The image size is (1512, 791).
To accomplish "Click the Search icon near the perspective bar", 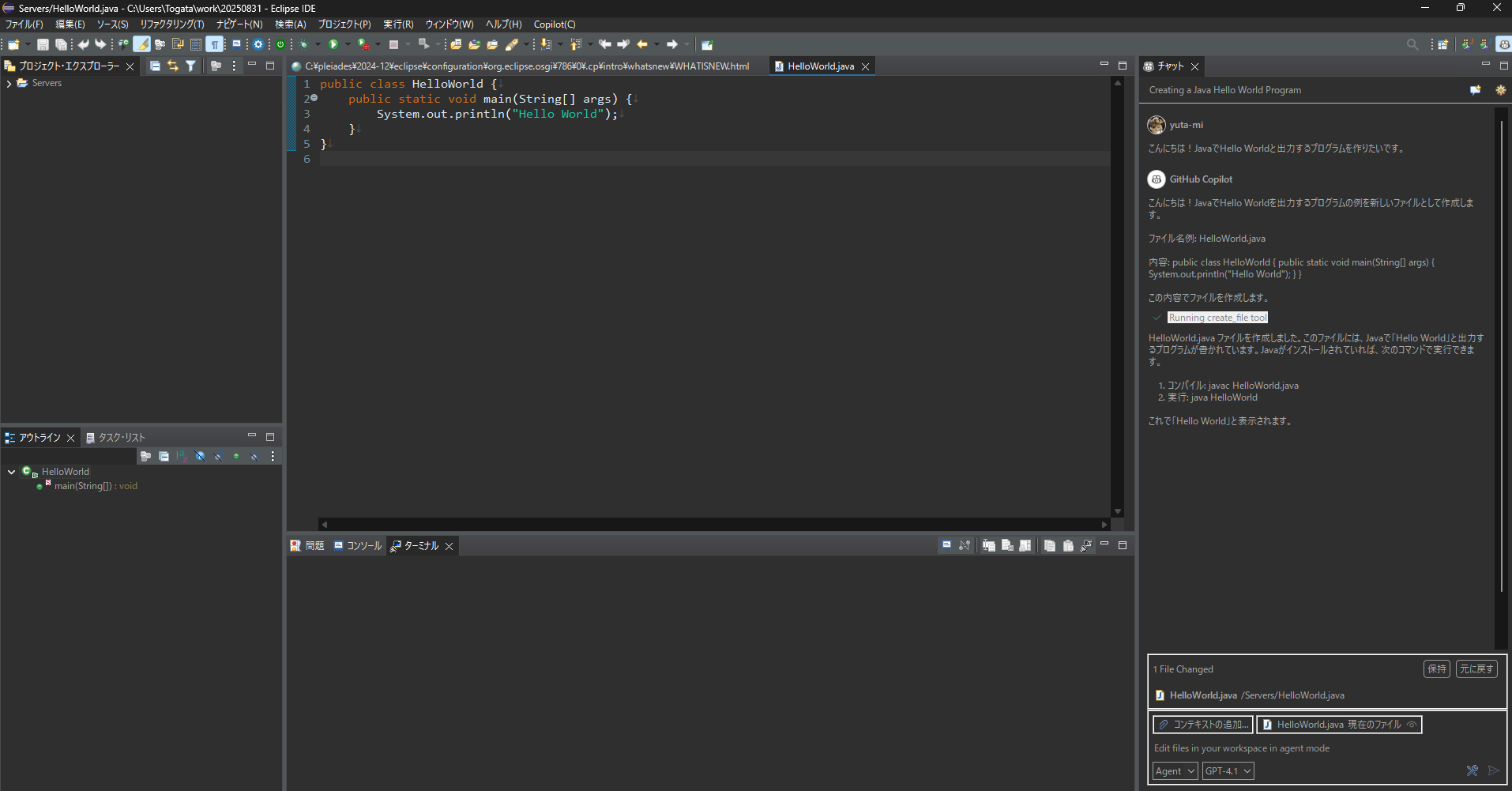I will click(1413, 44).
